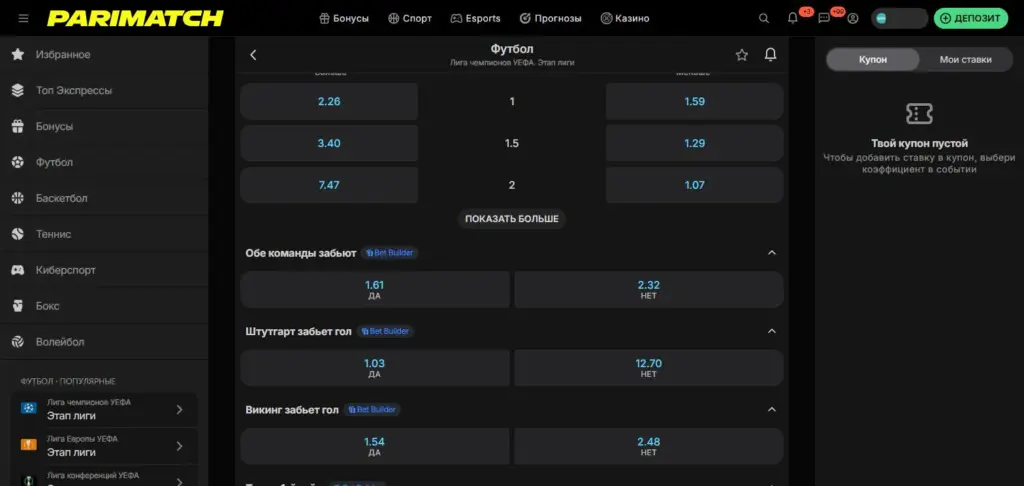Click the search magnifier icon

[763, 18]
